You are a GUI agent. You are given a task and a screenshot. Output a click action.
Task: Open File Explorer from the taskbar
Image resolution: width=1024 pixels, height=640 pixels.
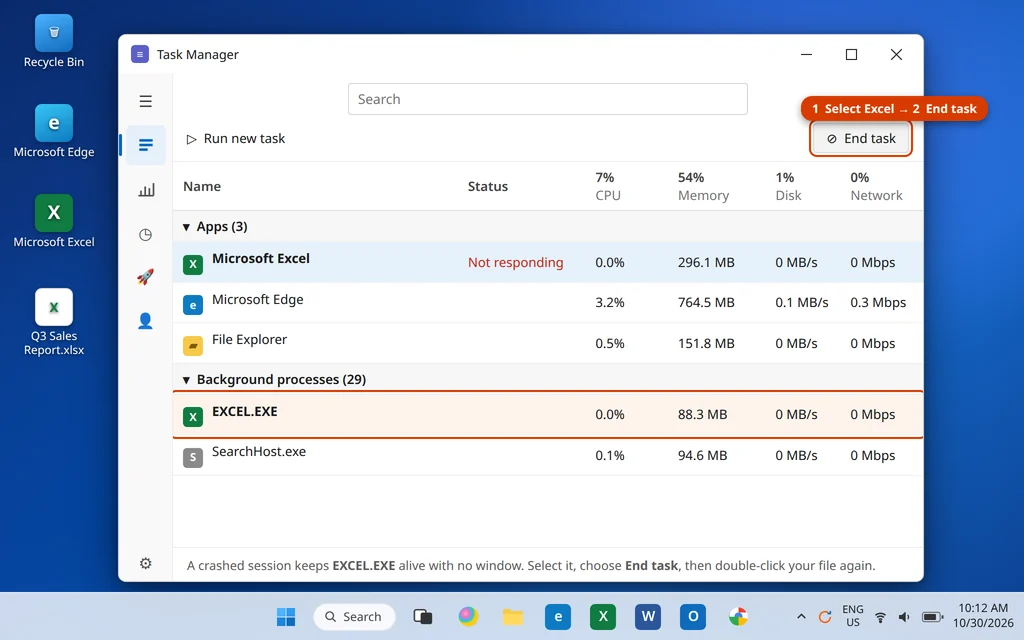[x=513, y=616]
